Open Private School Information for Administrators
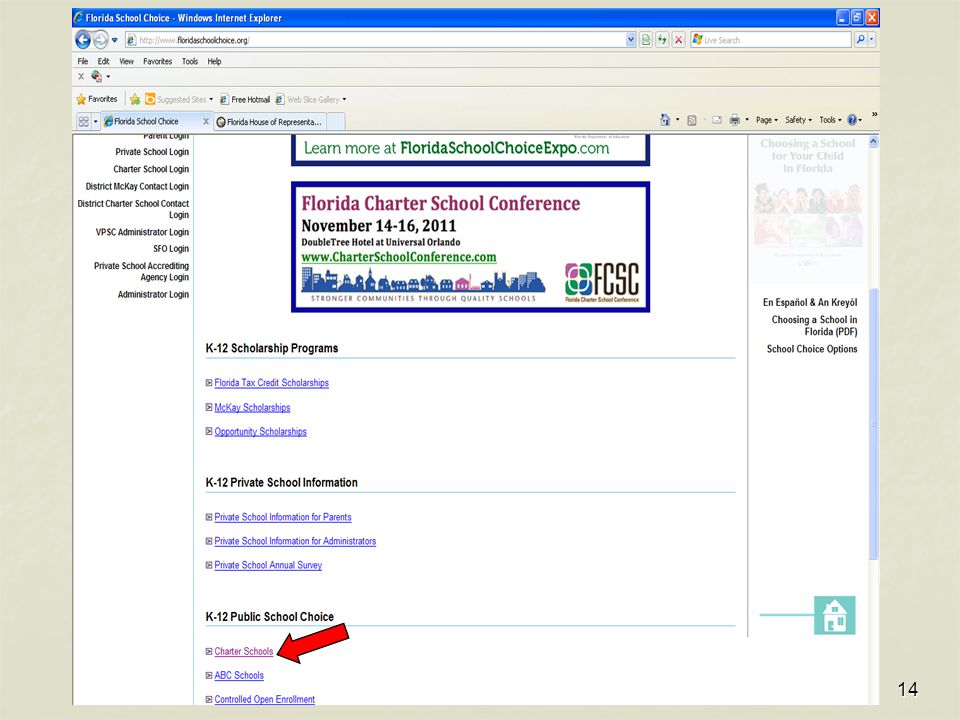The height and width of the screenshot is (720, 960). pyautogui.click(x=295, y=541)
